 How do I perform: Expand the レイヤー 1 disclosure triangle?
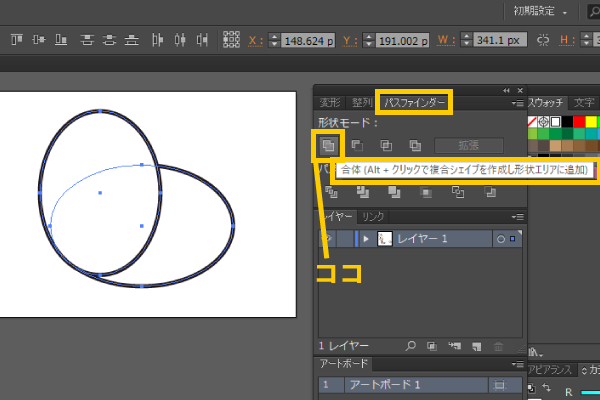point(366,239)
